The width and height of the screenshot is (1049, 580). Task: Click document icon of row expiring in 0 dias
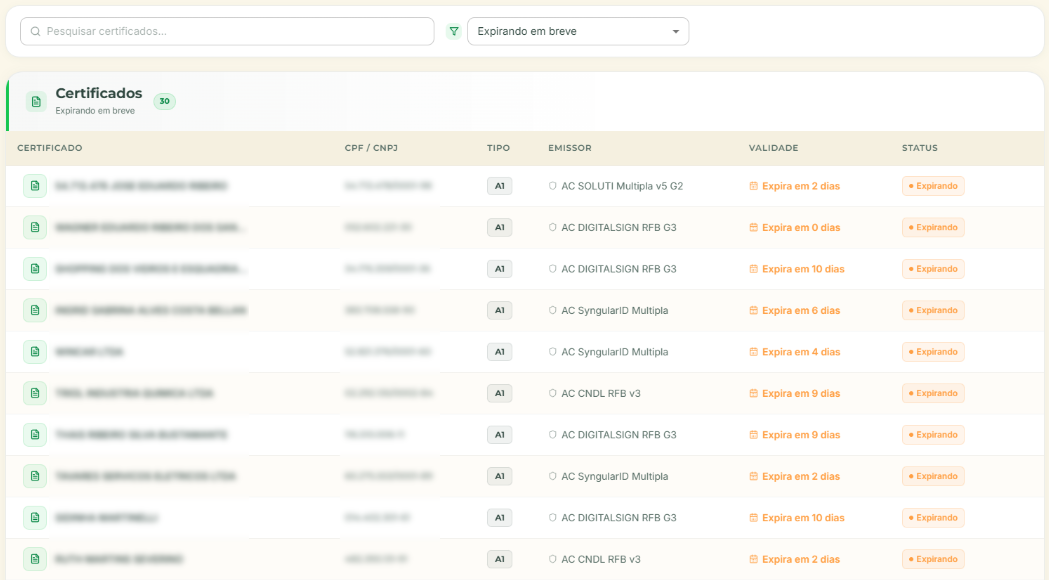[x=35, y=227]
